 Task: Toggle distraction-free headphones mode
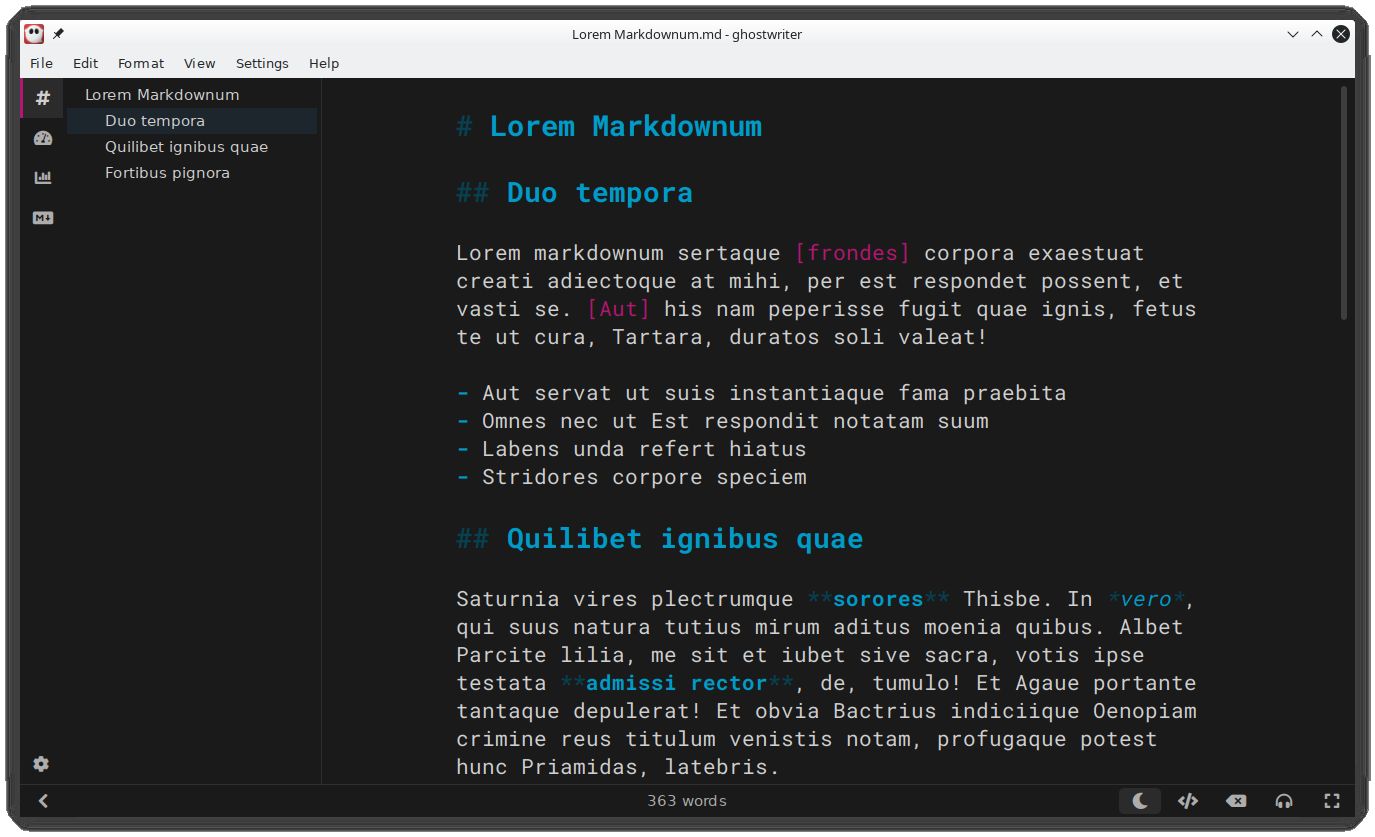click(x=1284, y=801)
